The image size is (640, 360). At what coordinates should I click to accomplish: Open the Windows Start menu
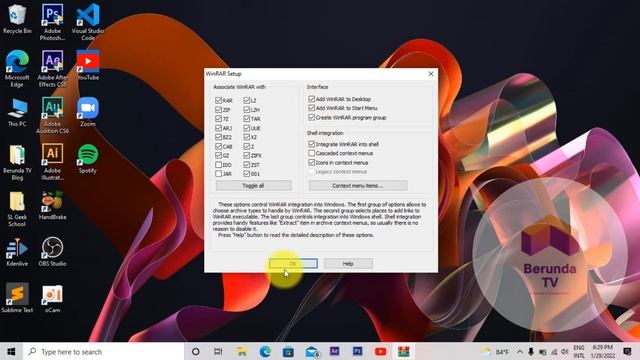[x=11, y=351]
